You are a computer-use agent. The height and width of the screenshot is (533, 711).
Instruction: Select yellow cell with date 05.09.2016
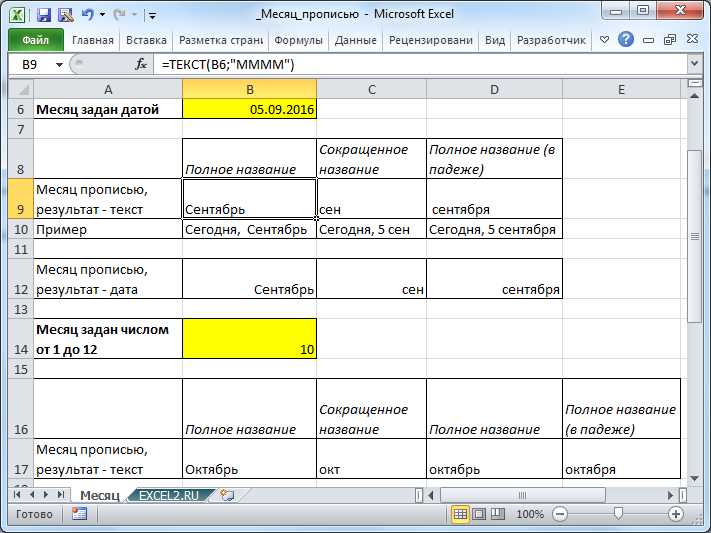[x=249, y=110]
